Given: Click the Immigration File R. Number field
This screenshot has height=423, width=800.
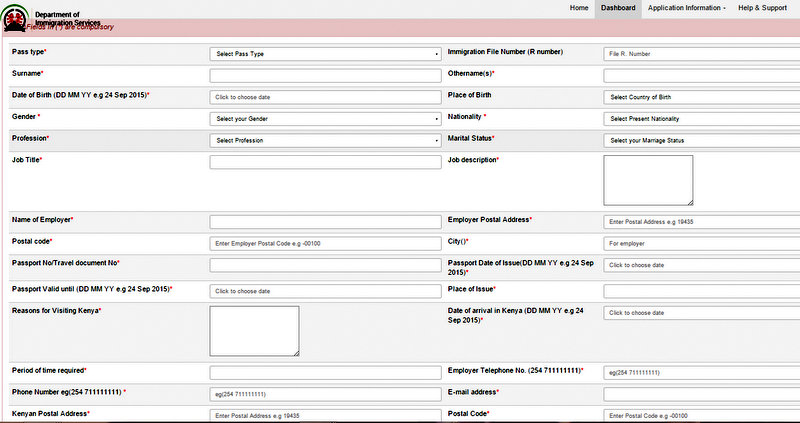Looking at the screenshot, I should [701, 54].
